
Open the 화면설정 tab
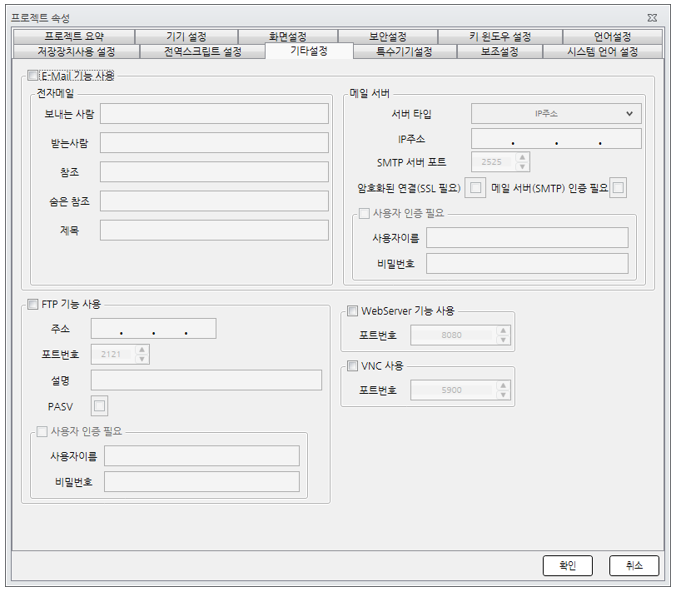pyautogui.click(x=288, y=37)
